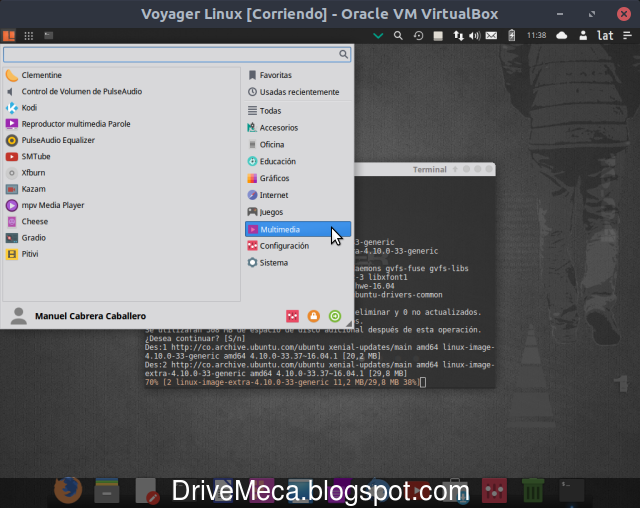Open the trash can in the dock
This screenshot has height=508, width=640.
pos(533,490)
